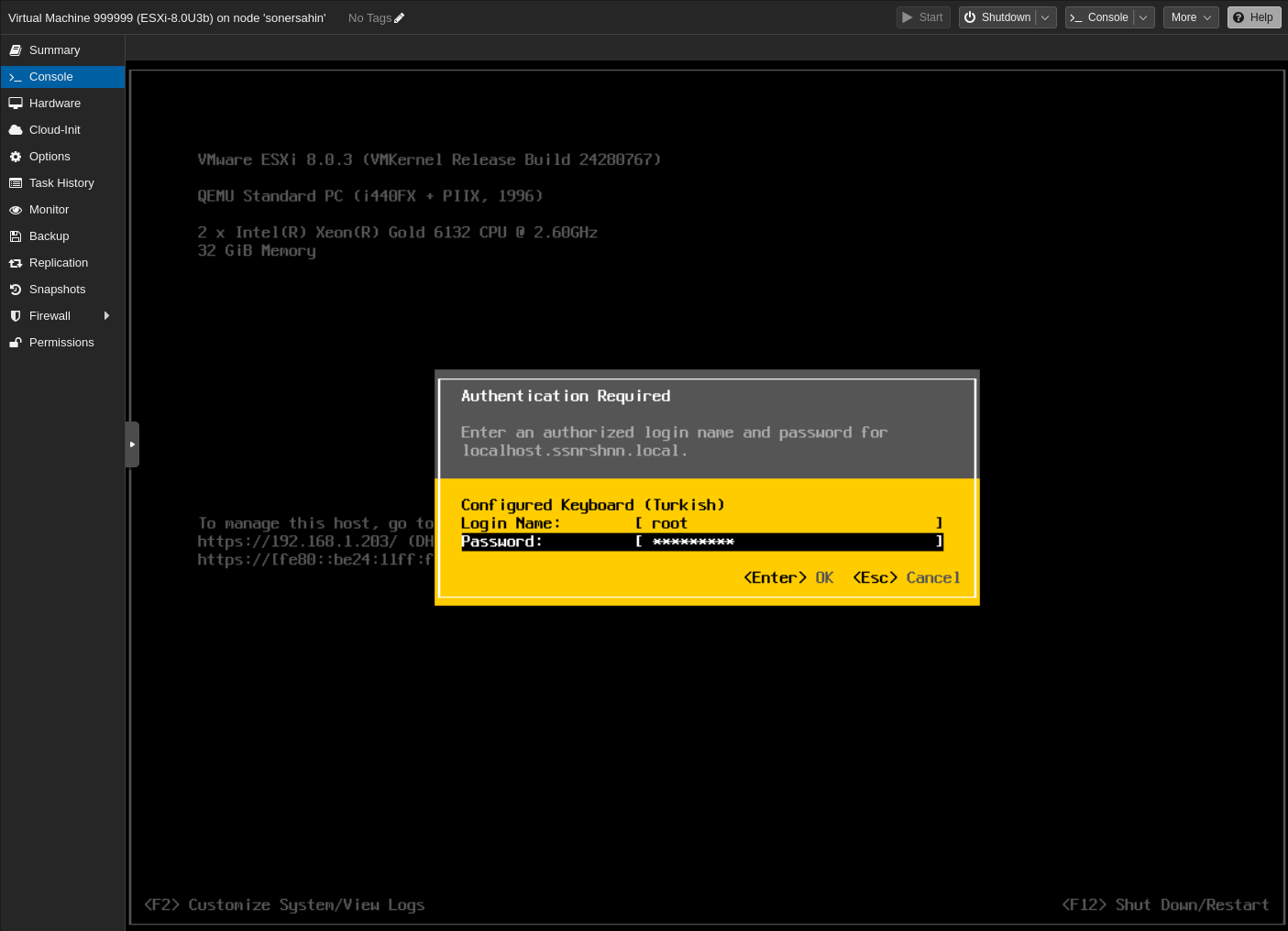This screenshot has height=931, width=1288.
Task: Click the Replication arrows icon
Action: [x=16, y=262]
